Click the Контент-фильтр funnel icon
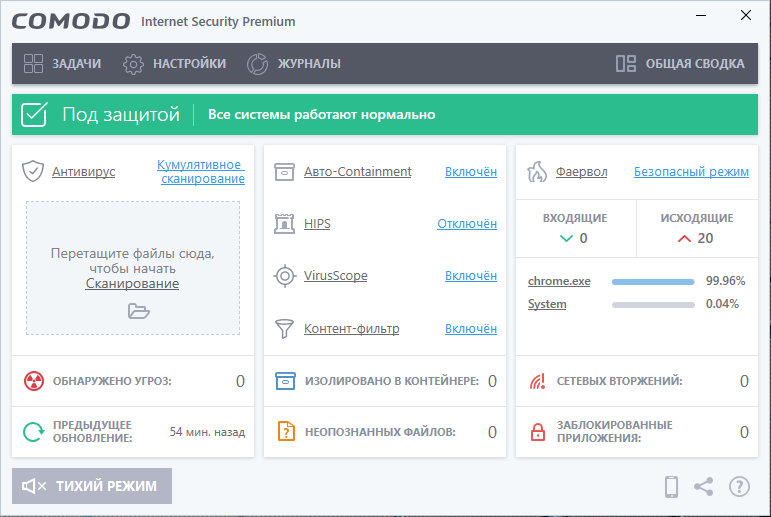 [284, 329]
